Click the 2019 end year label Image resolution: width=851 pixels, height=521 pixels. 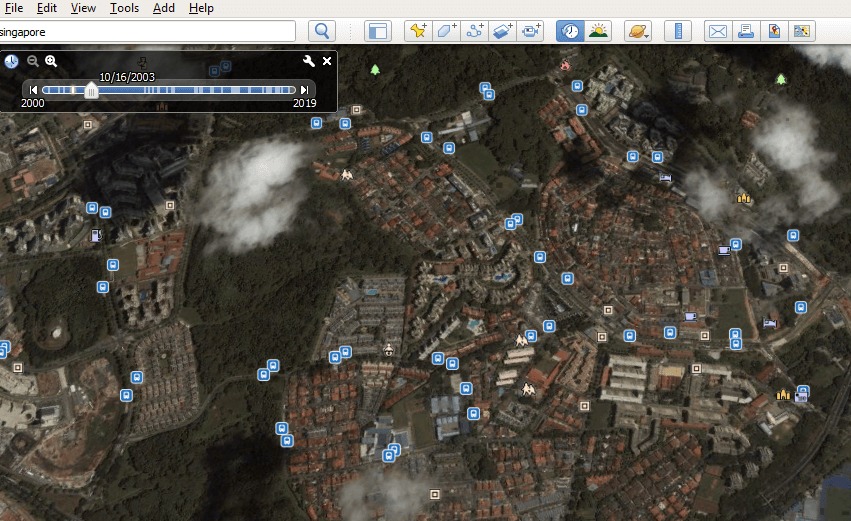click(x=304, y=103)
